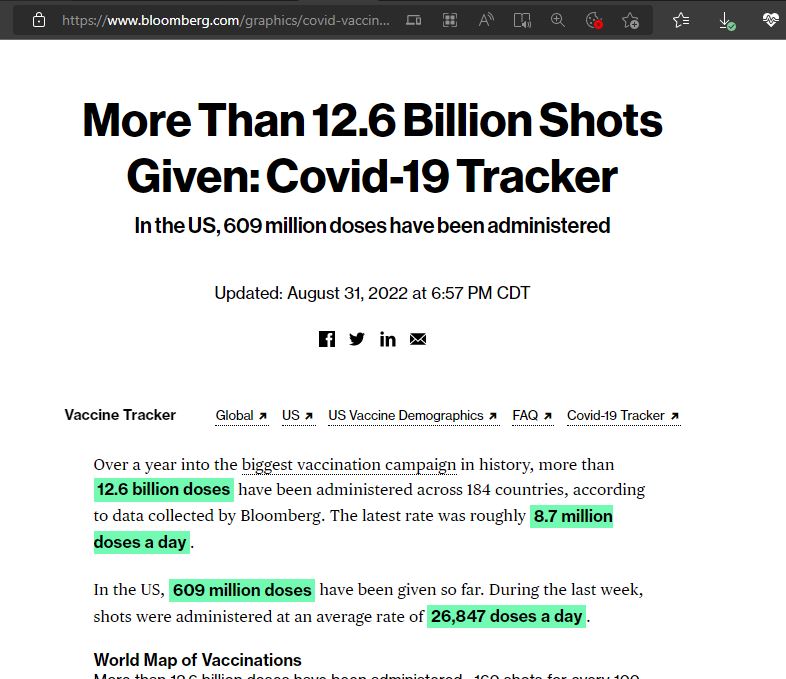Open US Vaccine Demographics section
The width and height of the screenshot is (786, 679).
412,415
